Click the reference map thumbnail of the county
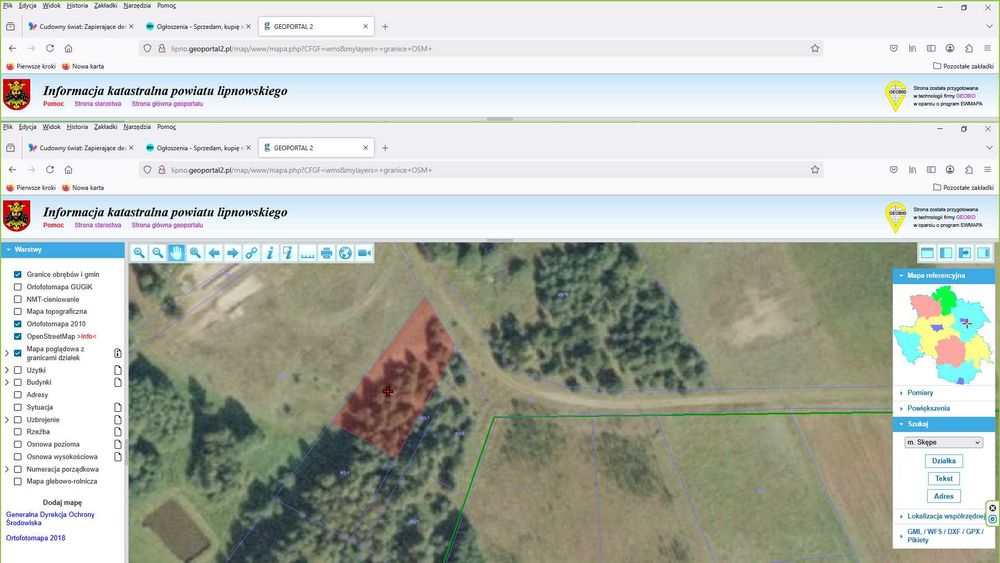Screen dimensions: 1000x563 click(943, 335)
